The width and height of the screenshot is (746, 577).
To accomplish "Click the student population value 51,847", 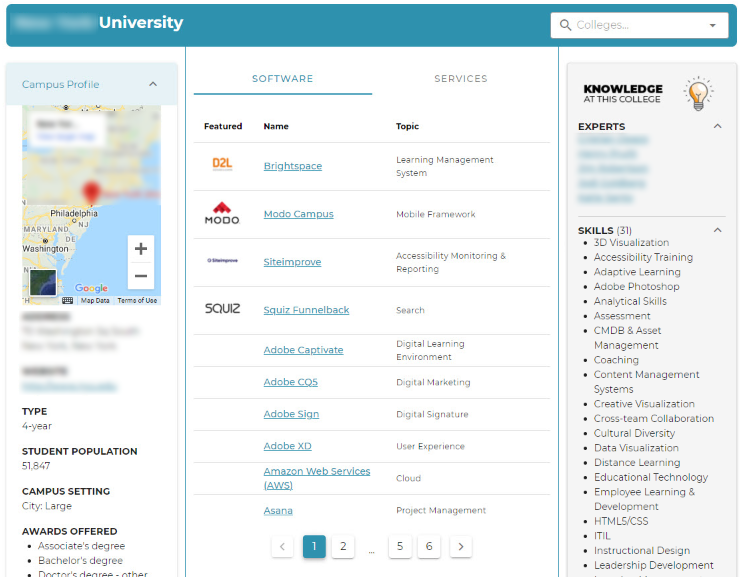I will (x=36, y=466).
